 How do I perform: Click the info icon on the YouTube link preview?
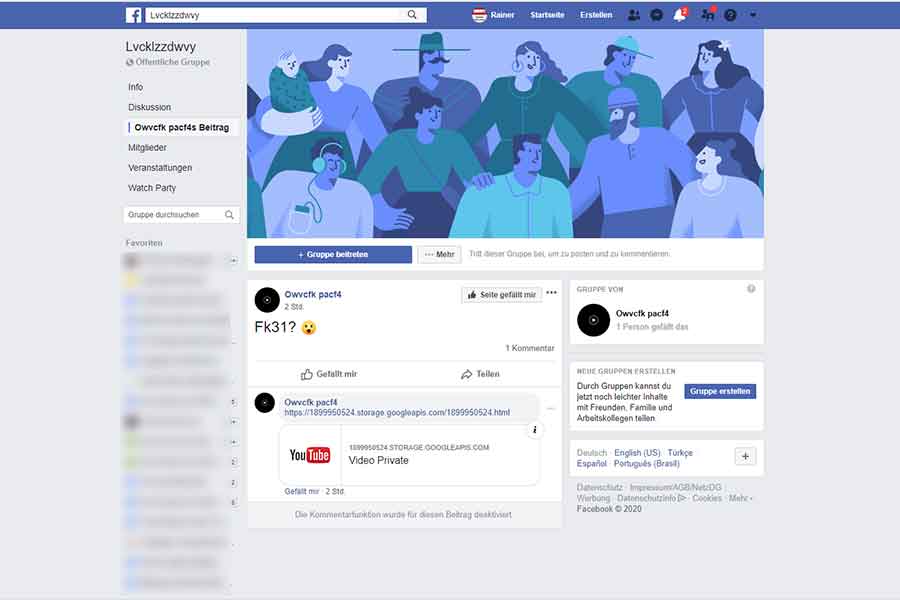tap(534, 429)
